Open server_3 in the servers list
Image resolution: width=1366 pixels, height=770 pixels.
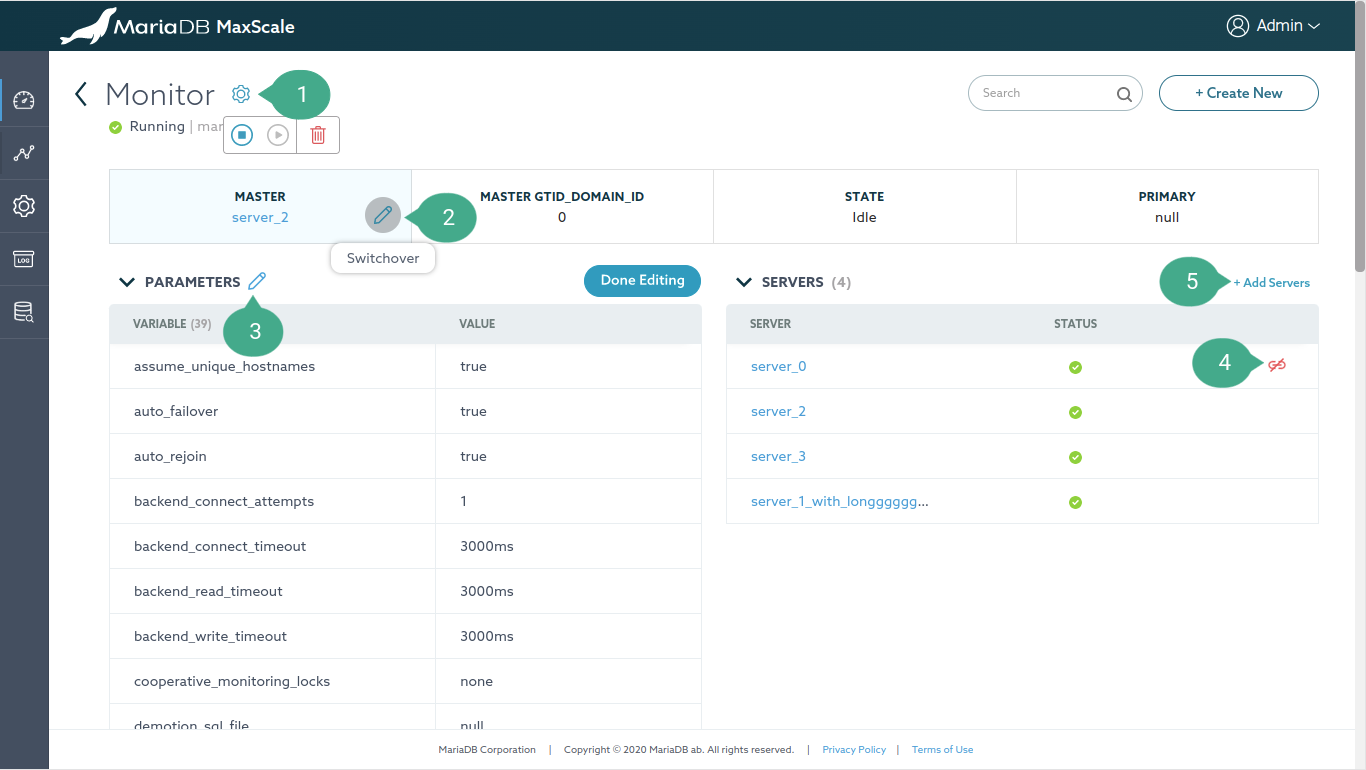coord(778,456)
